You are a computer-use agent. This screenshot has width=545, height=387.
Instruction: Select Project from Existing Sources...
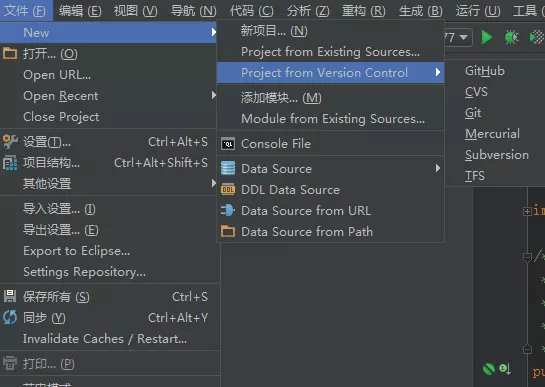click(x=331, y=52)
